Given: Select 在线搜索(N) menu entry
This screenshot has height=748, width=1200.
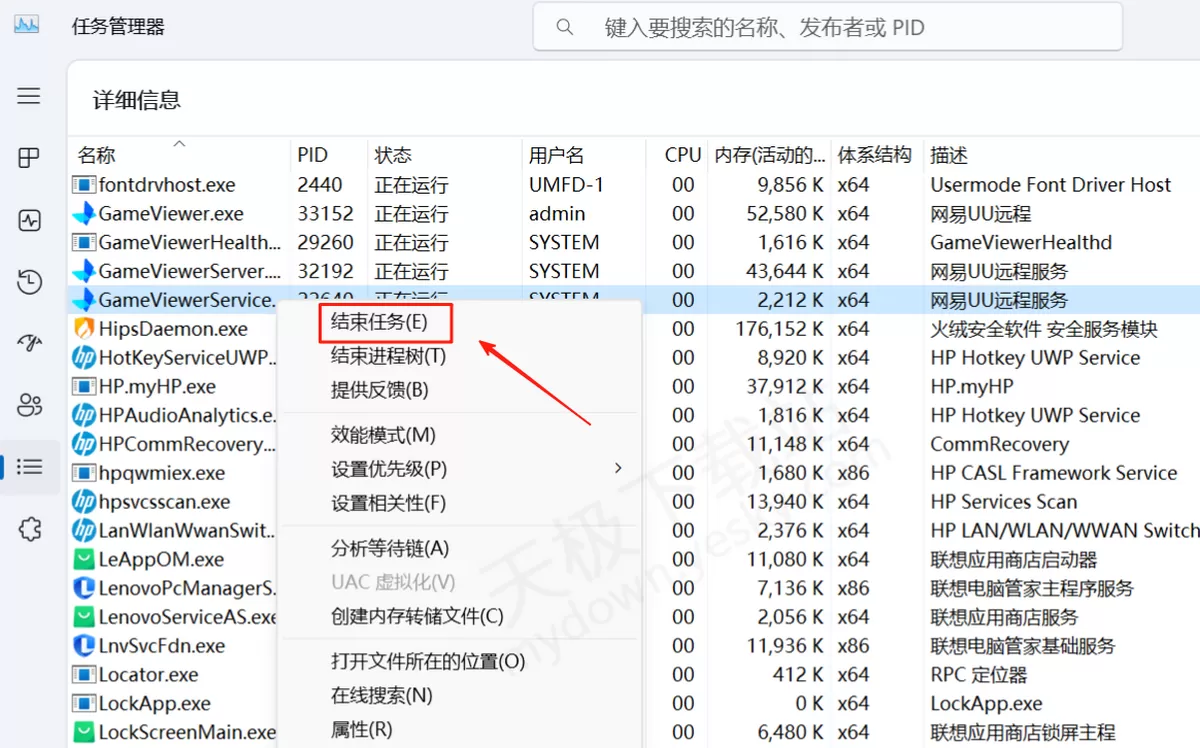Looking at the screenshot, I should 381,695.
